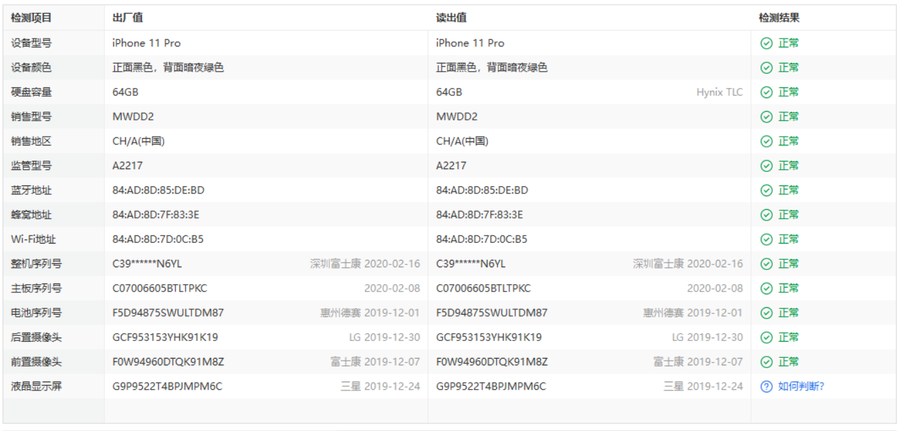Select the 主板序列号 row label

[36, 288]
